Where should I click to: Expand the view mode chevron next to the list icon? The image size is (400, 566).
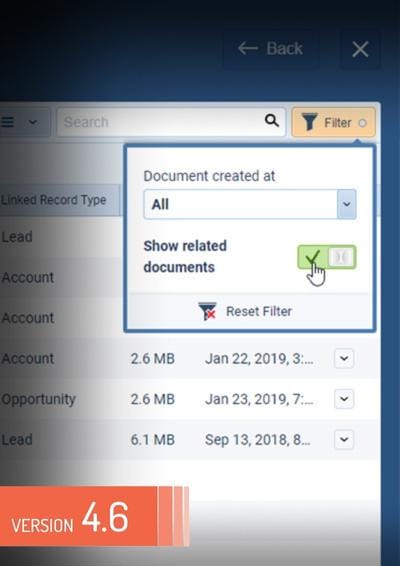click(x=33, y=122)
